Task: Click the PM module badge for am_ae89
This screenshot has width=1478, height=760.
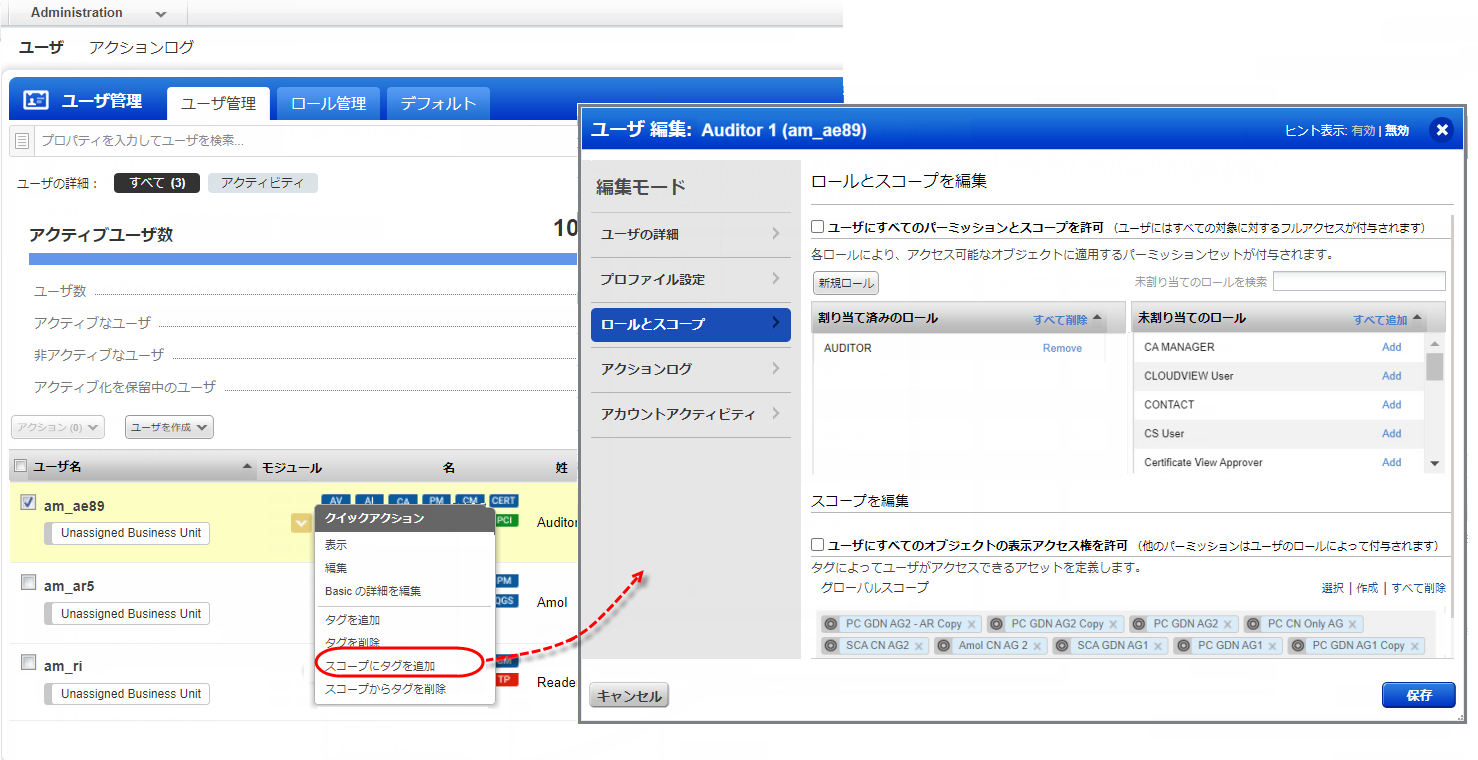Action: coord(436,501)
